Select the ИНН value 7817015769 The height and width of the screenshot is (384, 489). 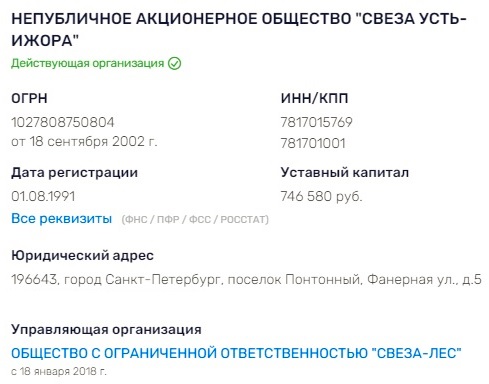[x=316, y=122]
